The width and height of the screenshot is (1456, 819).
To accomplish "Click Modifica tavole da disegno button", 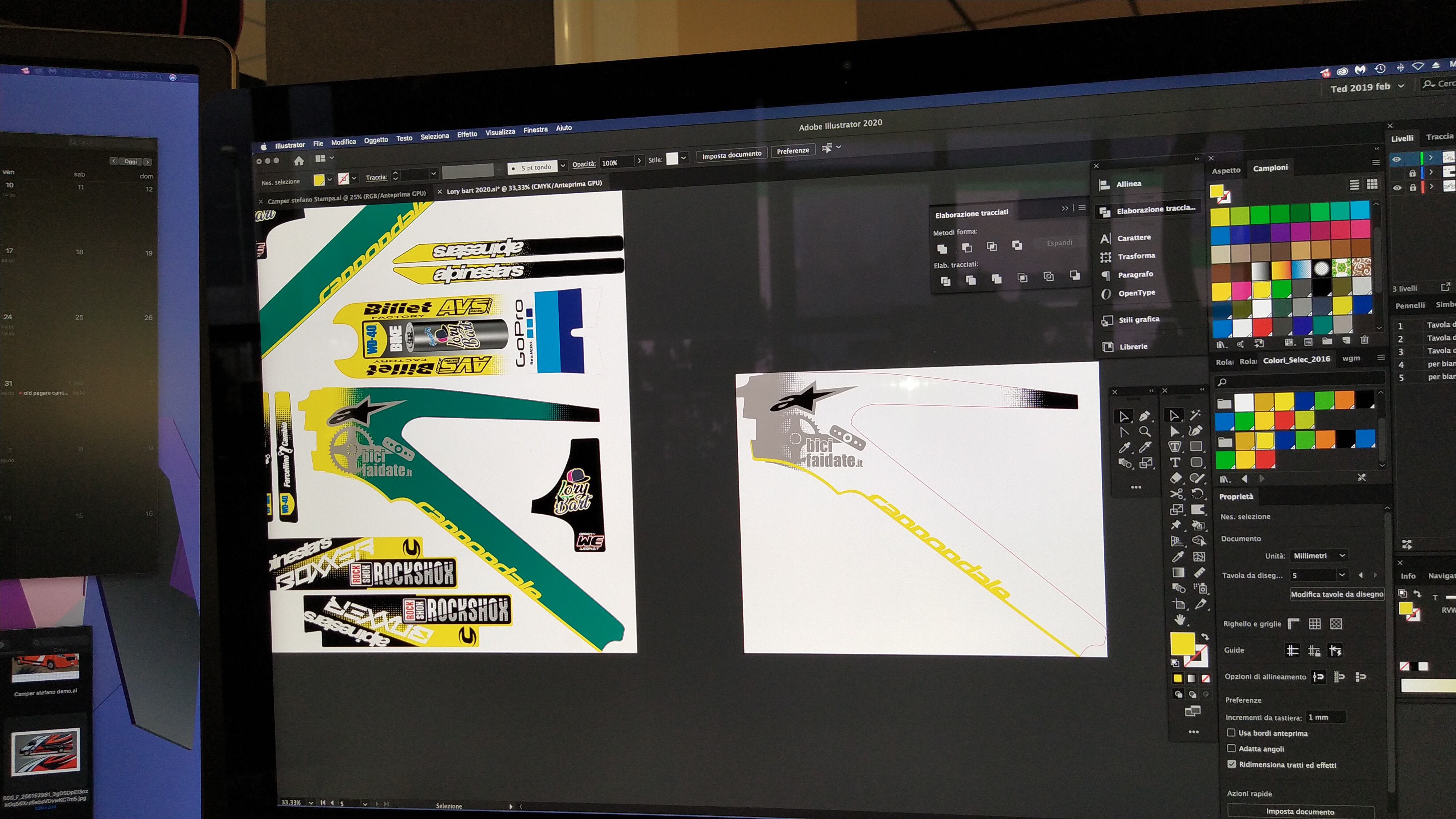I will 1337,594.
